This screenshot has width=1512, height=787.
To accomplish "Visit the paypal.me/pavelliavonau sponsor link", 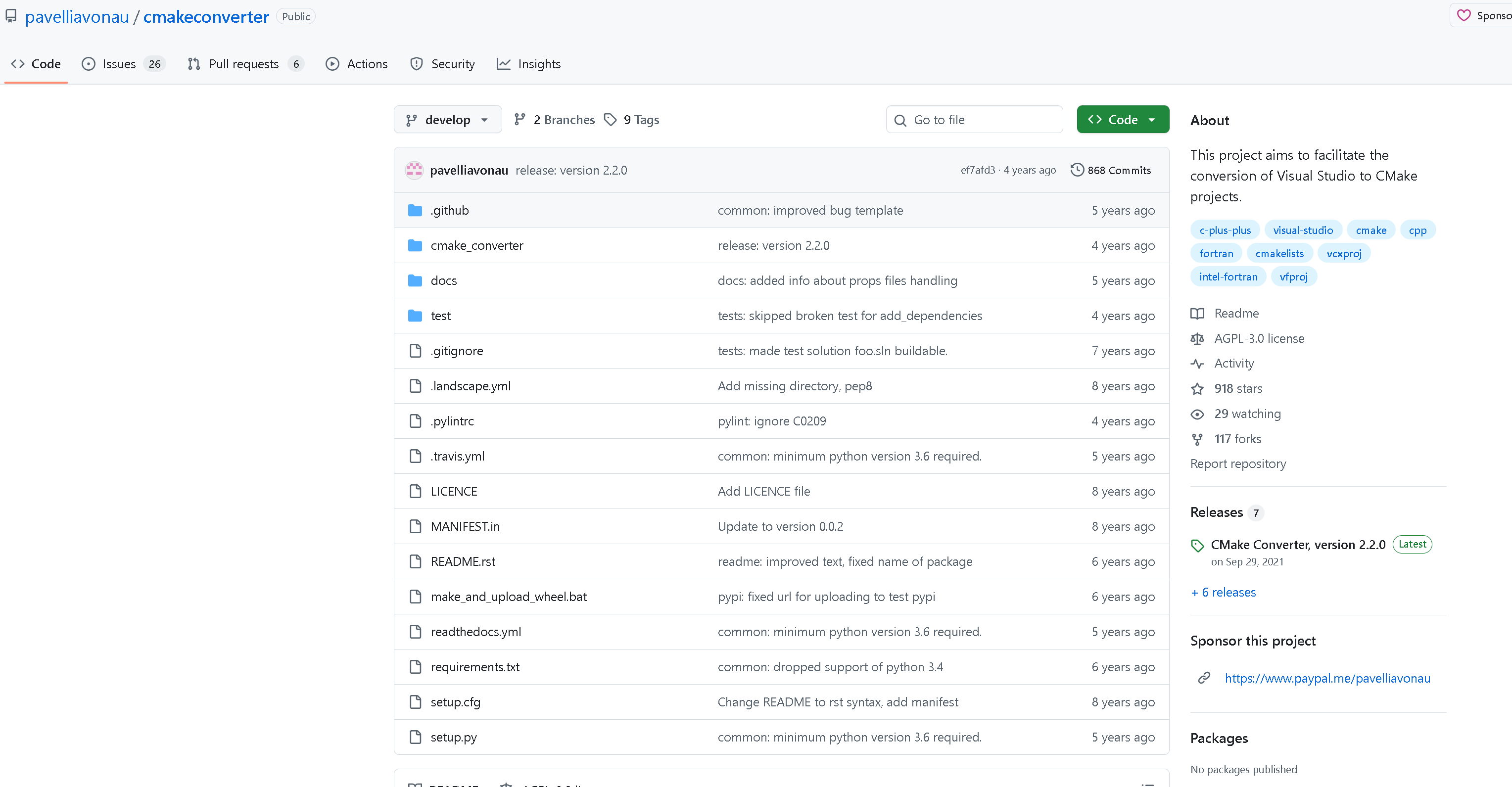I will click(x=1327, y=679).
